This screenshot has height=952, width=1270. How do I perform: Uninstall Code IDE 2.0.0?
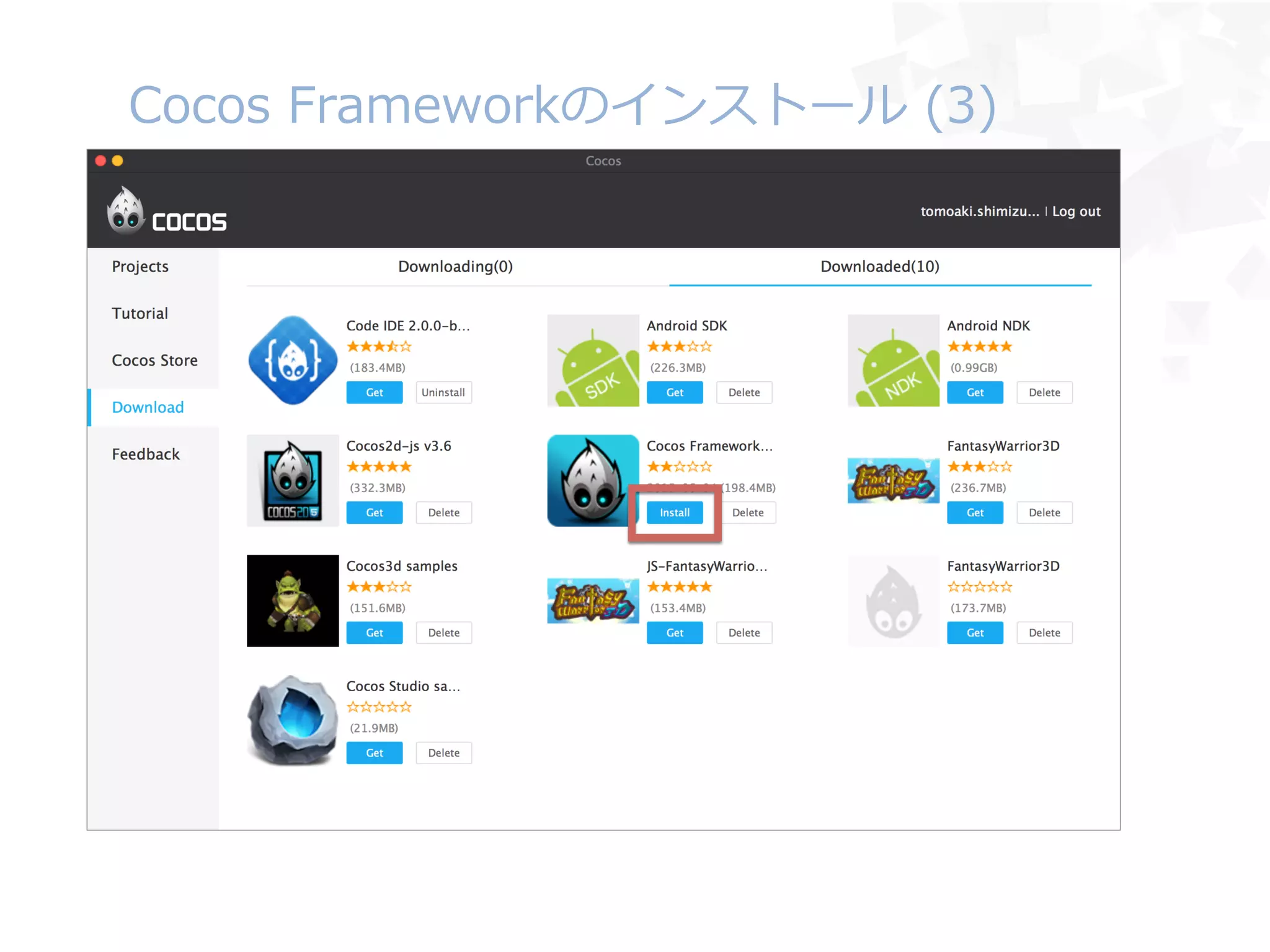coord(443,392)
